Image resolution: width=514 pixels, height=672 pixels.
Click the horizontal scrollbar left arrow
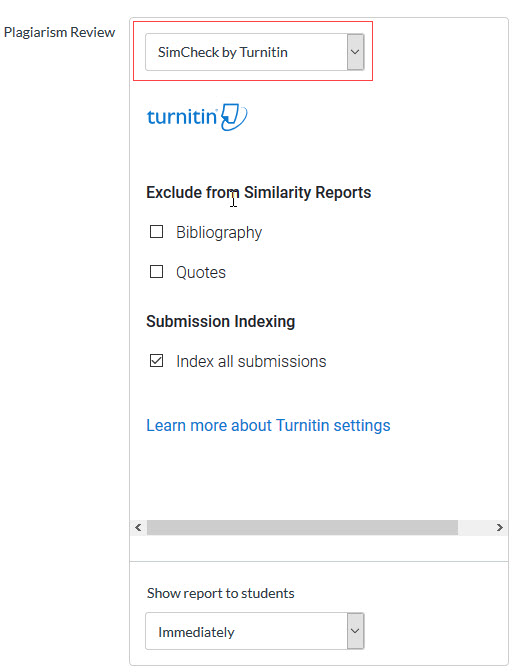[x=138, y=528]
